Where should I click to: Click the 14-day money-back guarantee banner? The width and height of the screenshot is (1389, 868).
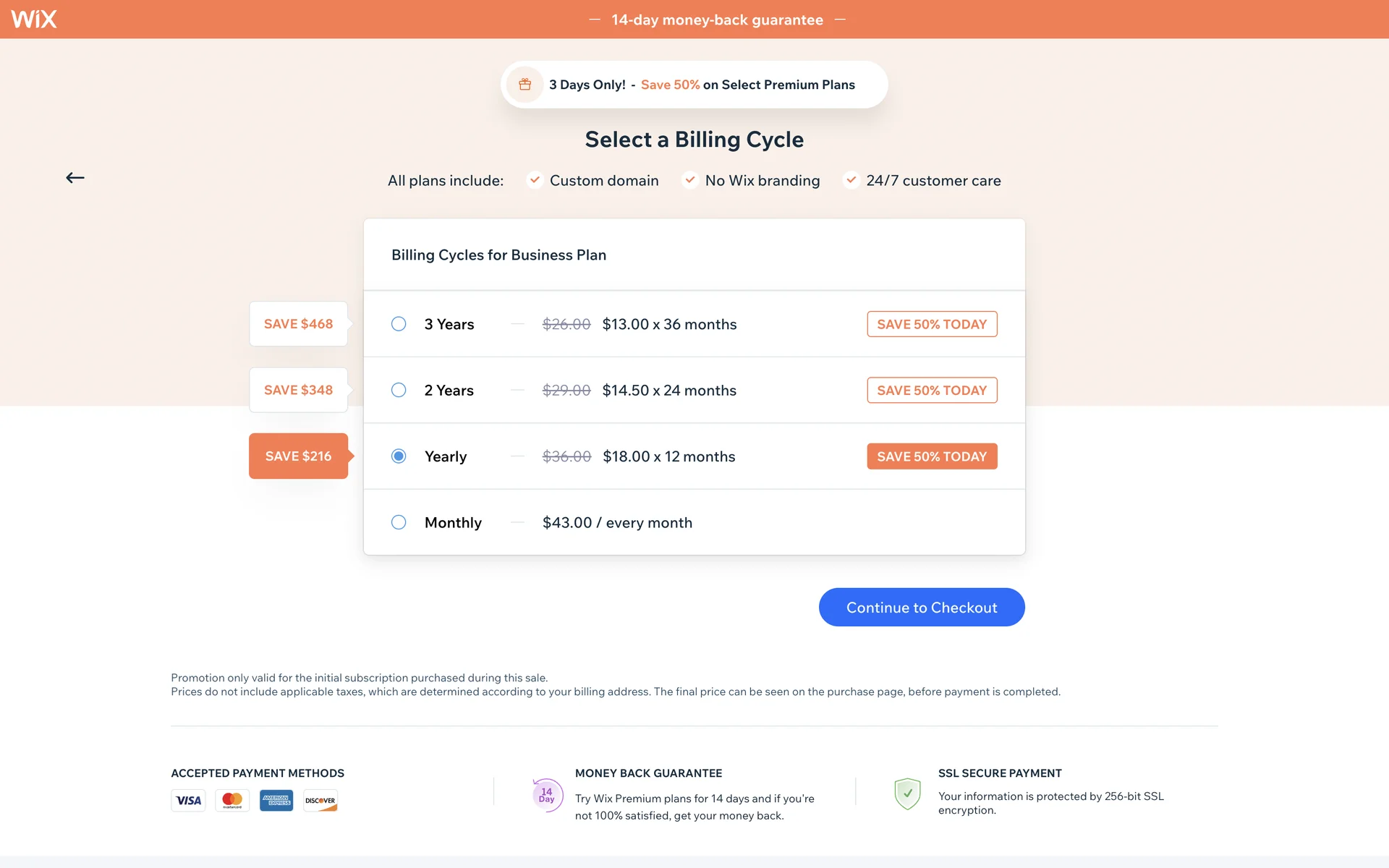717,20
